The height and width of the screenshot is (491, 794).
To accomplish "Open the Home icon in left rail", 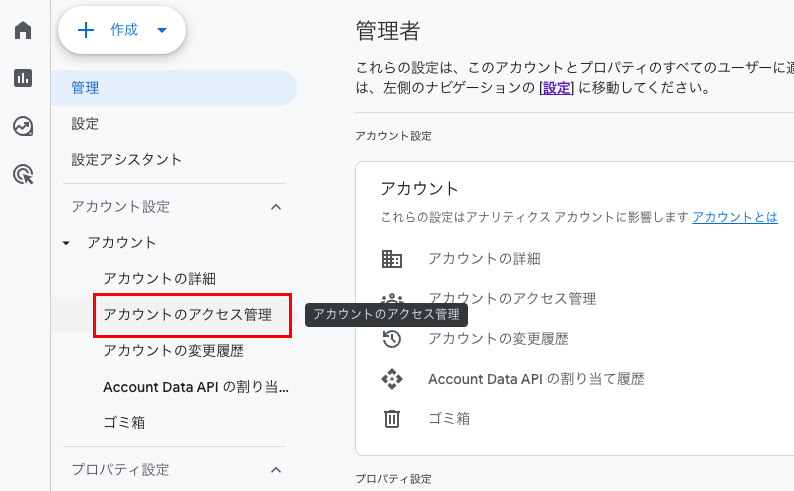I will [x=23, y=30].
